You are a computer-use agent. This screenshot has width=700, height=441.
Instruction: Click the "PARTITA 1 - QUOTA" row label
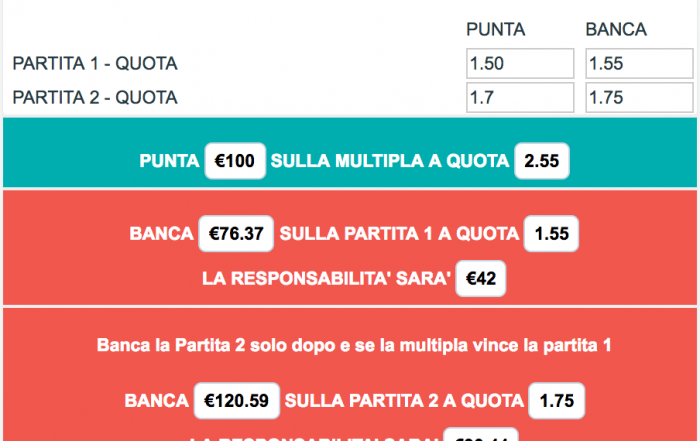[x=95, y=64]
